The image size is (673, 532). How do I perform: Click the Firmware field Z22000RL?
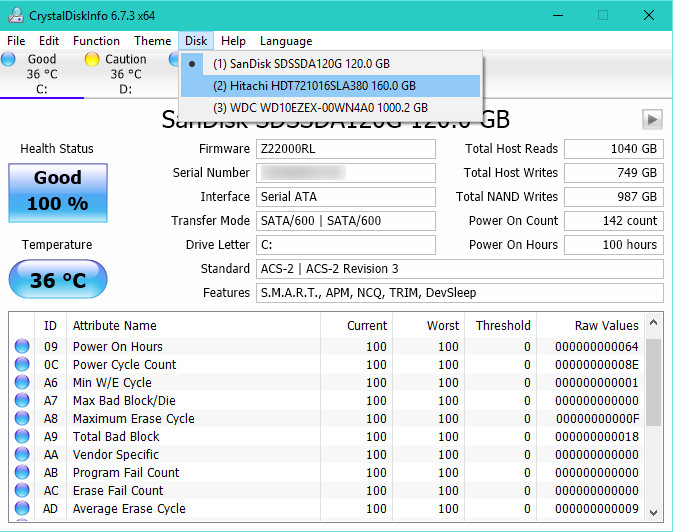tap(346, 149)
